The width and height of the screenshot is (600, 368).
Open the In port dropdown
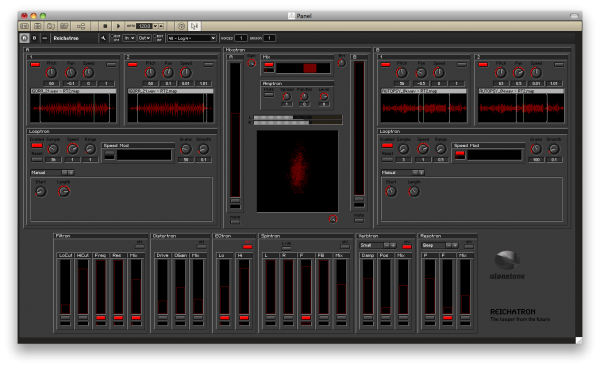(129, 38)
